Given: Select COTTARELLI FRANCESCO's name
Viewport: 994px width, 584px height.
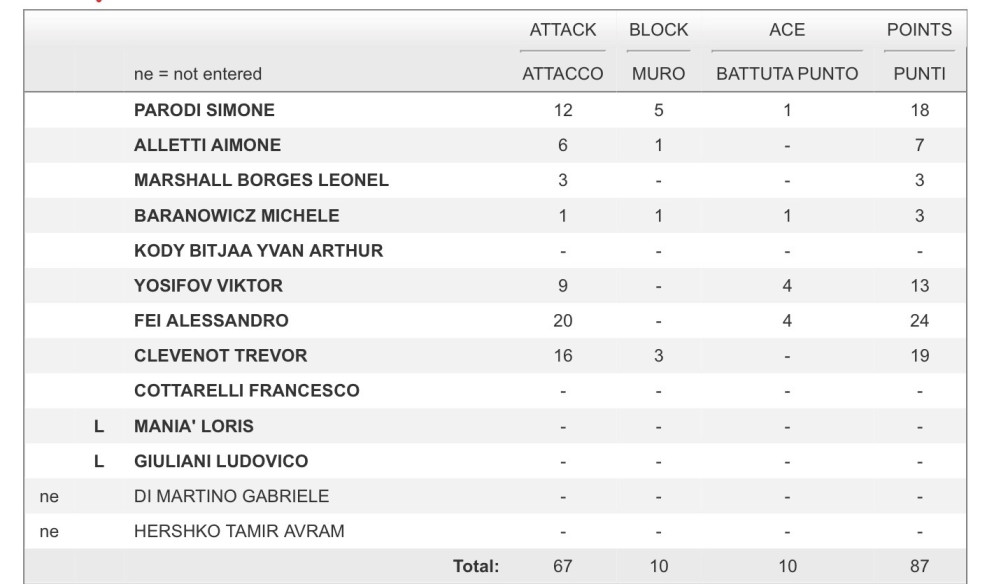Looking at the screenshot, I should coord(246,391).
